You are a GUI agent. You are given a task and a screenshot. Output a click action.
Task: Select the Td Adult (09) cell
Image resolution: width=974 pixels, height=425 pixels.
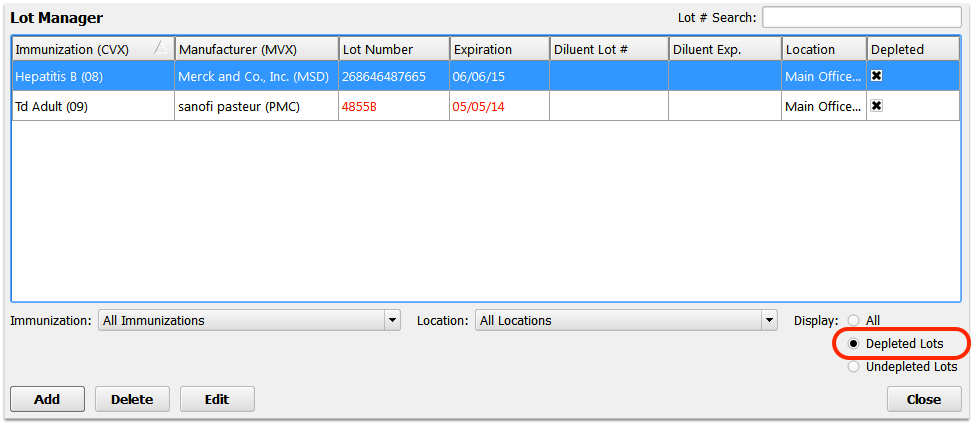tap(93, 106)
